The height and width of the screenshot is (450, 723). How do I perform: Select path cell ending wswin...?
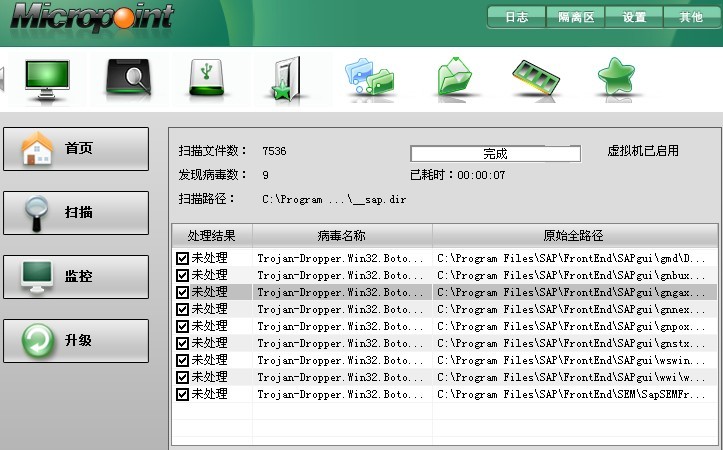(x=575, y=361)
